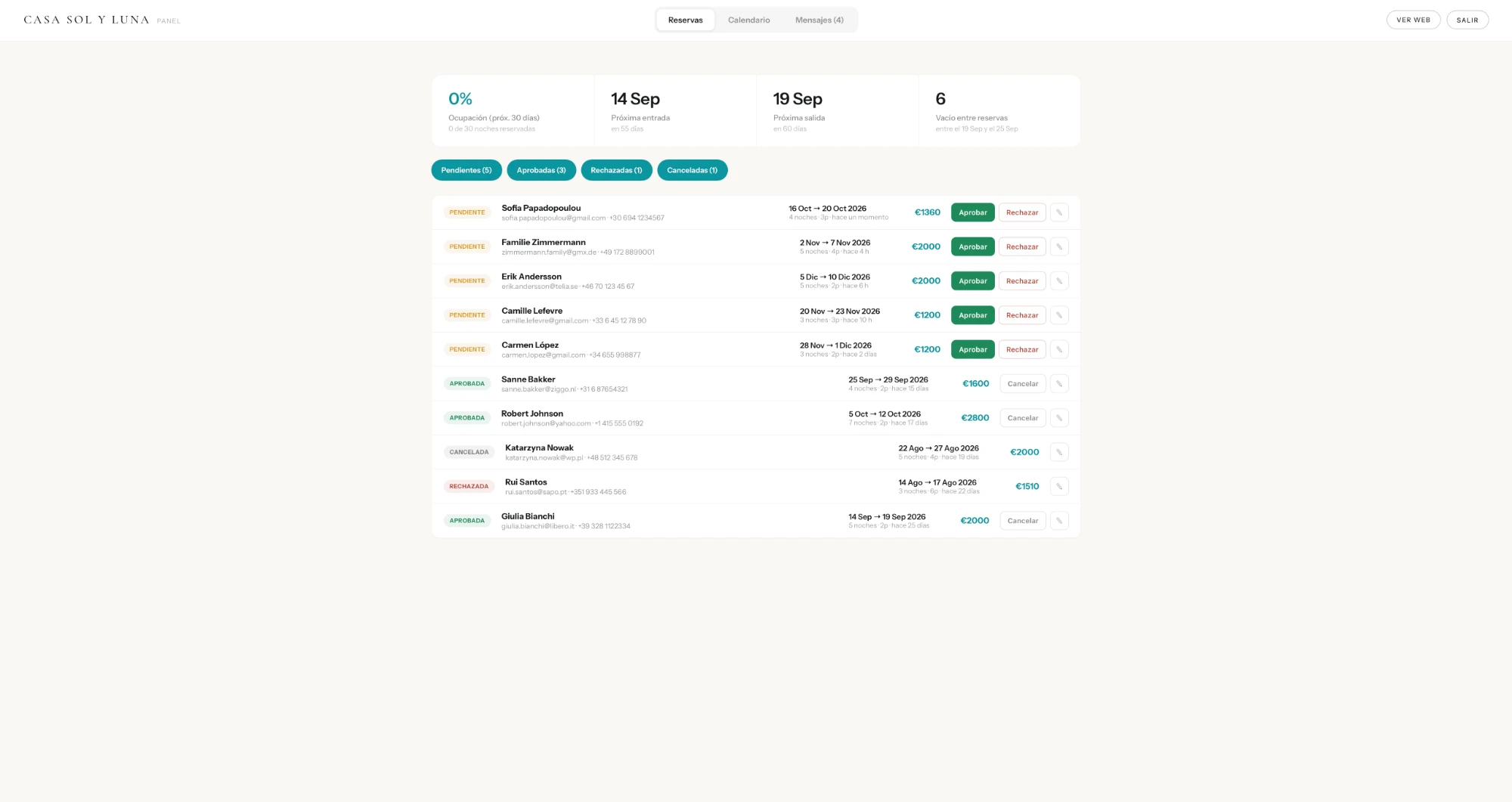Approve Camille Lefevre booking
Image resolution: width=1512 pixels, height=802 pixels.
[x=973, y=315]
